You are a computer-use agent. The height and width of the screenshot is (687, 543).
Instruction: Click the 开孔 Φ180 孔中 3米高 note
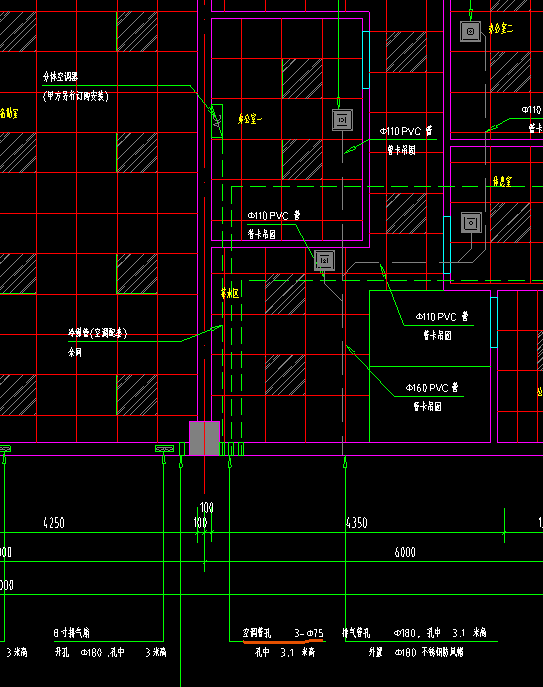coord(110,652)
